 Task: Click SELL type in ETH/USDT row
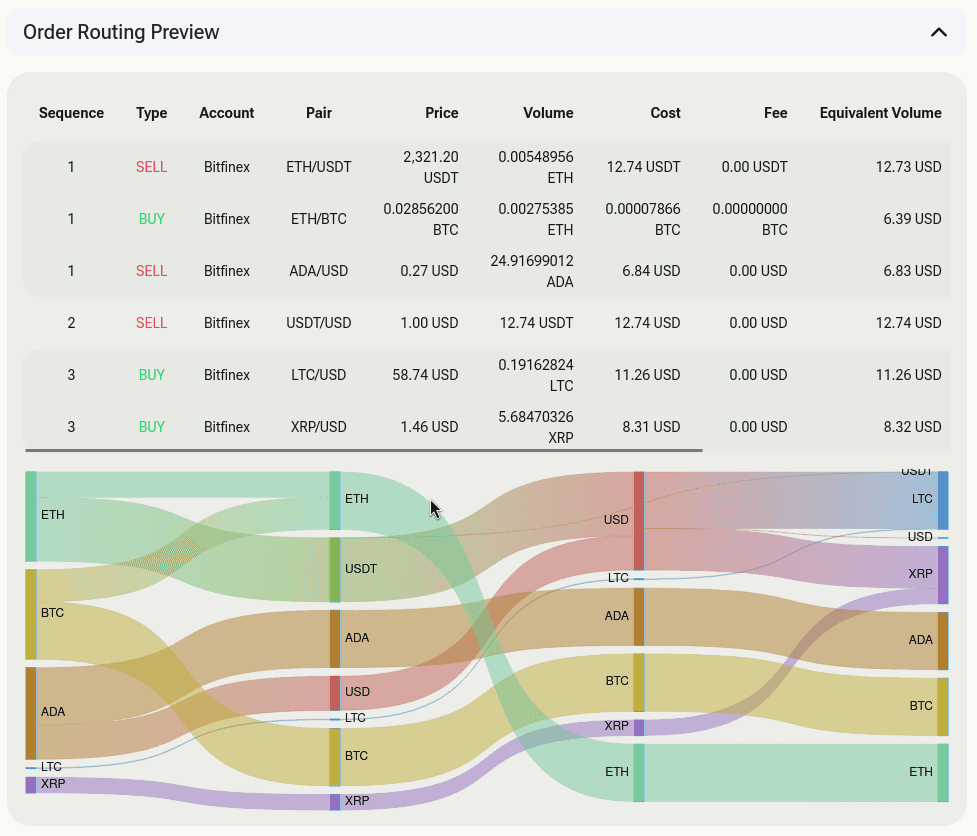[x=151, y=167]
